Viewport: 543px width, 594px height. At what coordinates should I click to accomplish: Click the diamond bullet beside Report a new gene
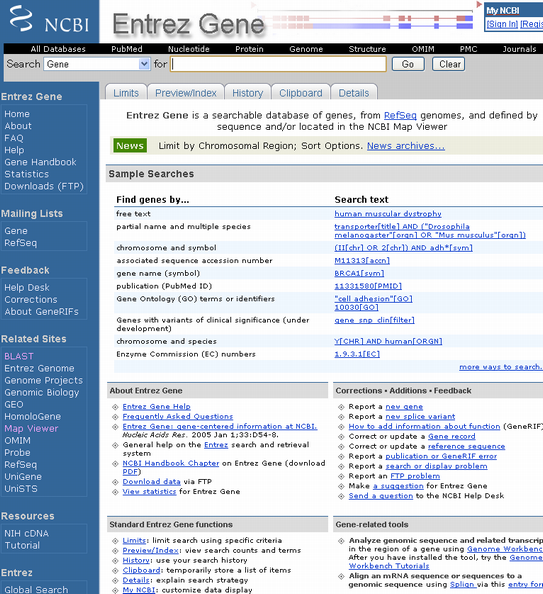341,407
